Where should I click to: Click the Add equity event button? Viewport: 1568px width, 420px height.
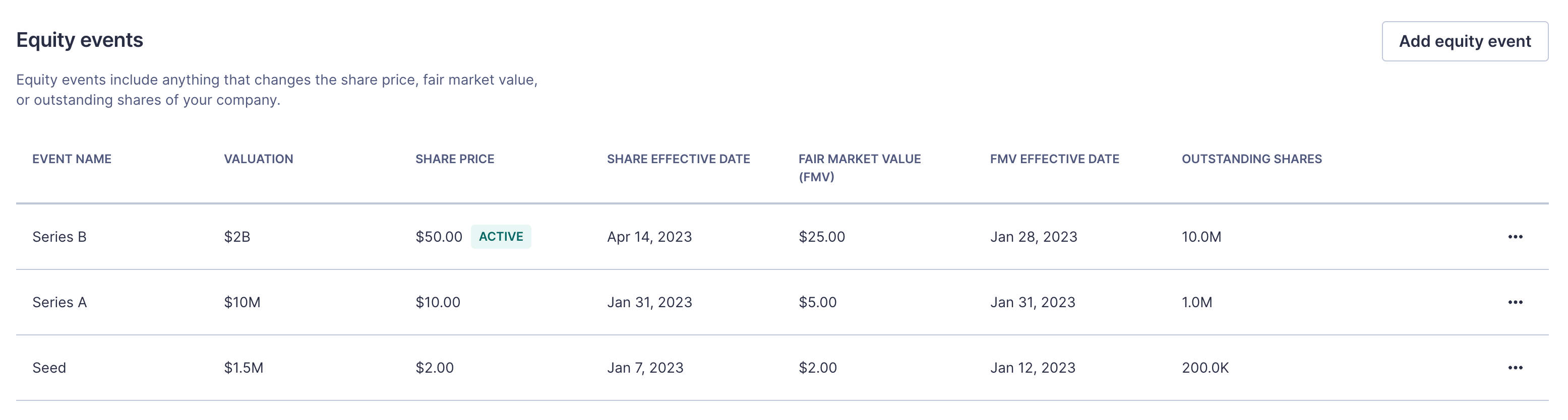pos(1464,41)
